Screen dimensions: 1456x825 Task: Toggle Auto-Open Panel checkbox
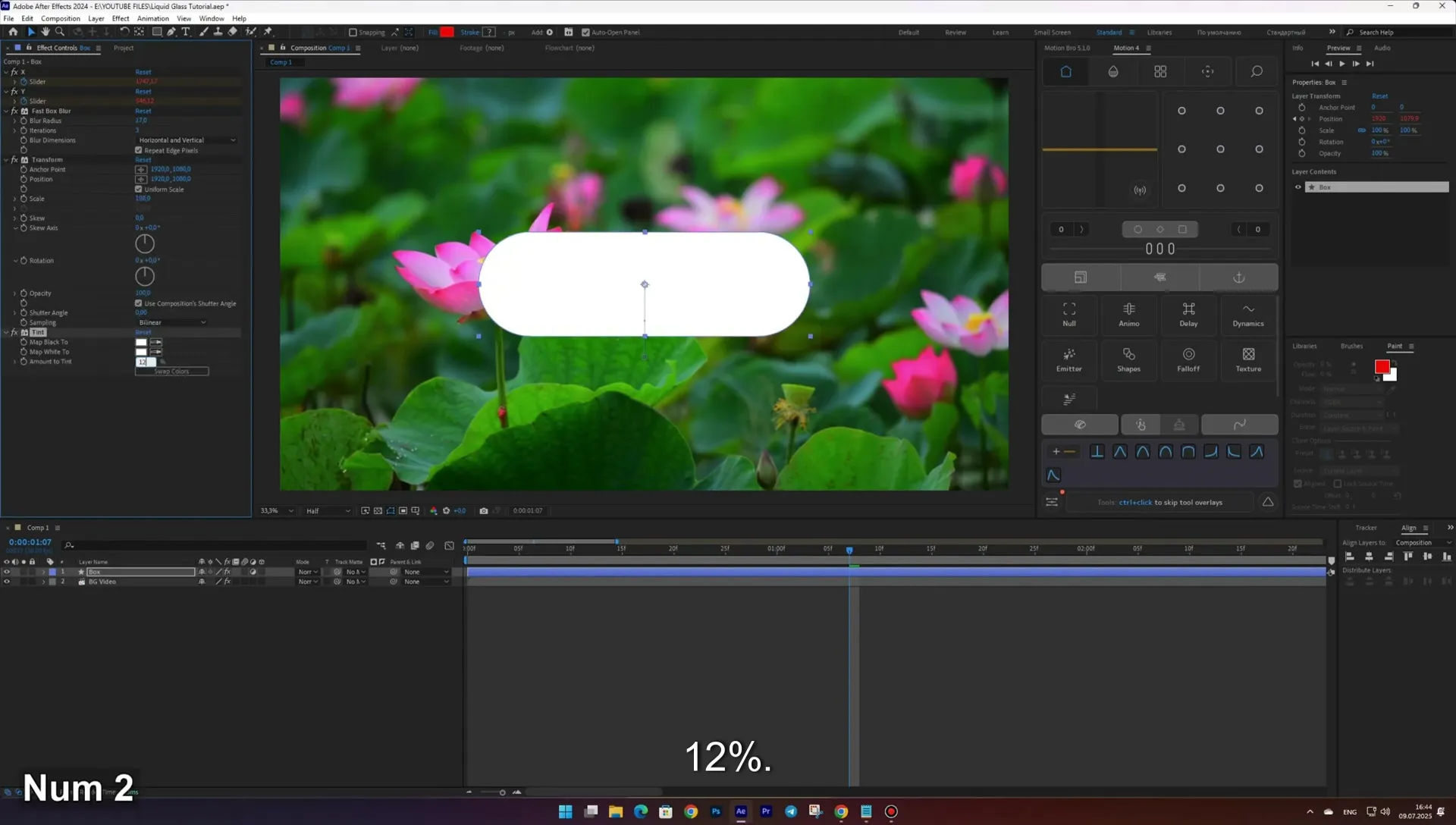click(585, 32)
